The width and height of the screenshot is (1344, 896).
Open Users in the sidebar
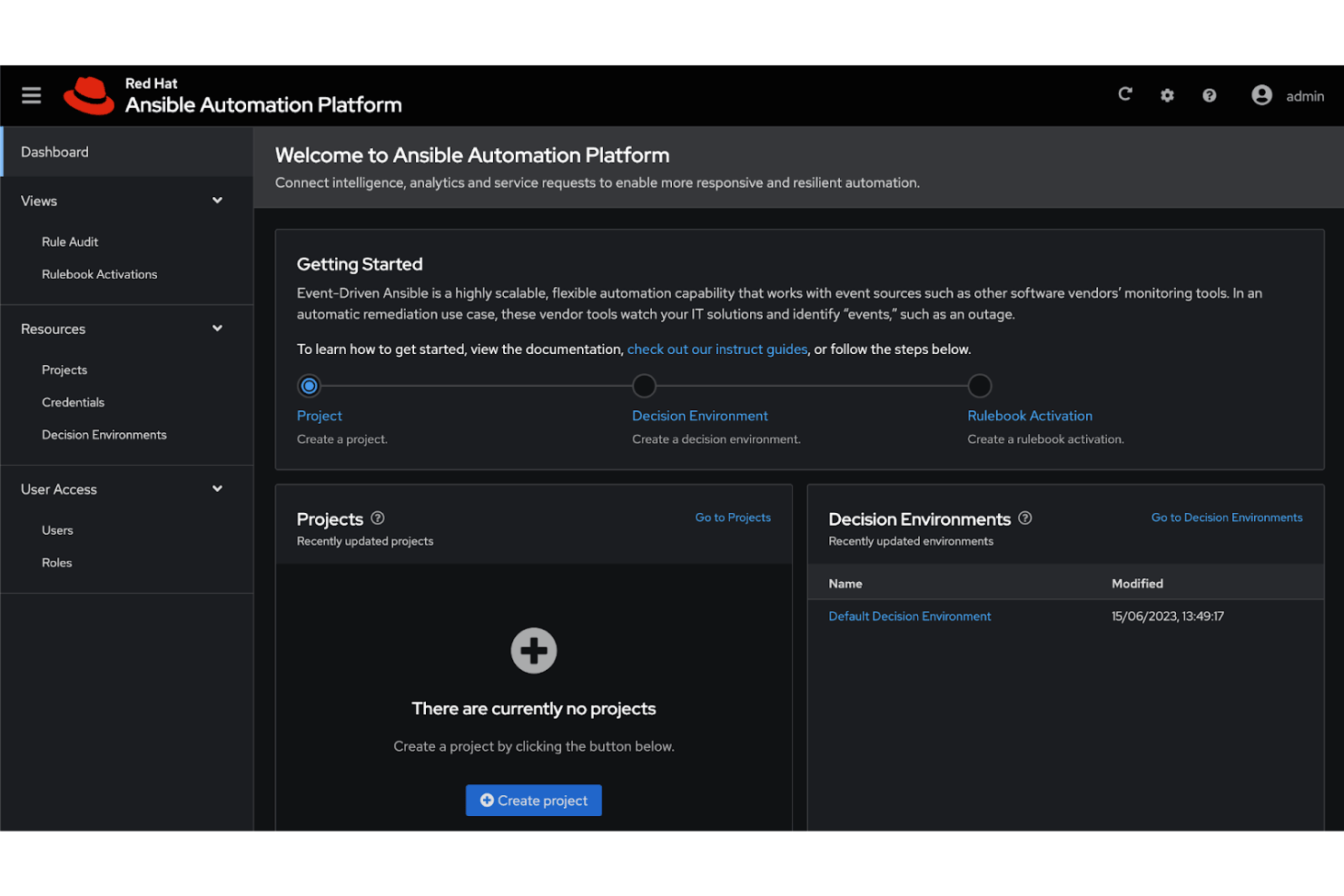point(57,530)
